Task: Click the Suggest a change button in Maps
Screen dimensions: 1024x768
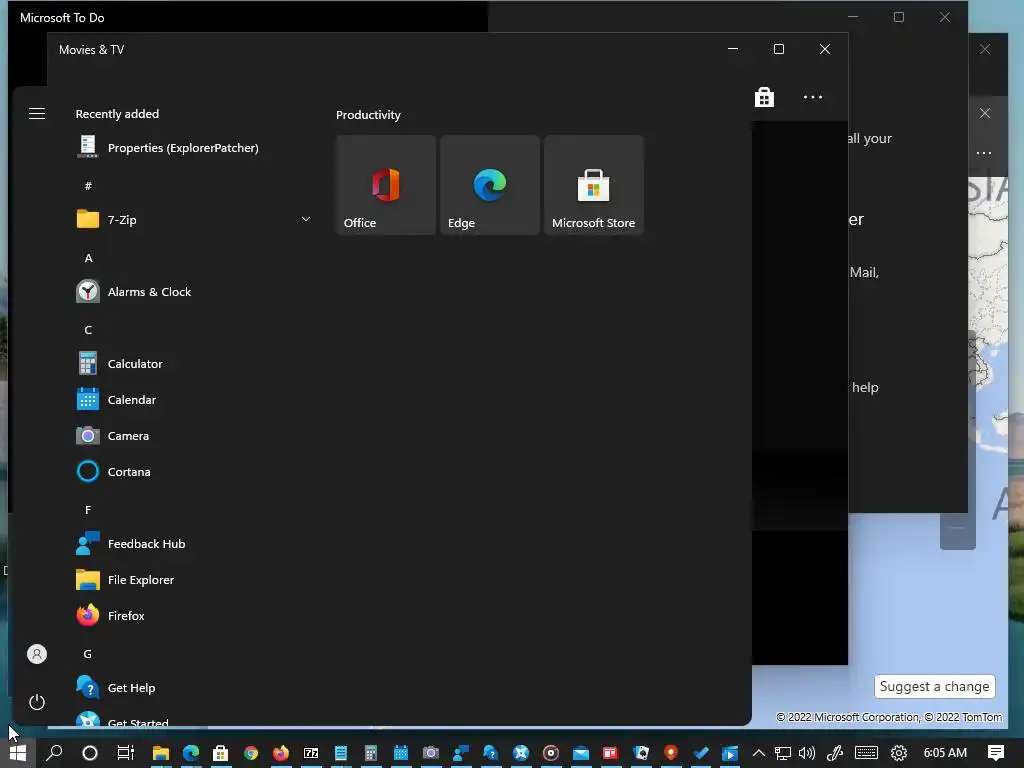Action: (x=935, y=686)
